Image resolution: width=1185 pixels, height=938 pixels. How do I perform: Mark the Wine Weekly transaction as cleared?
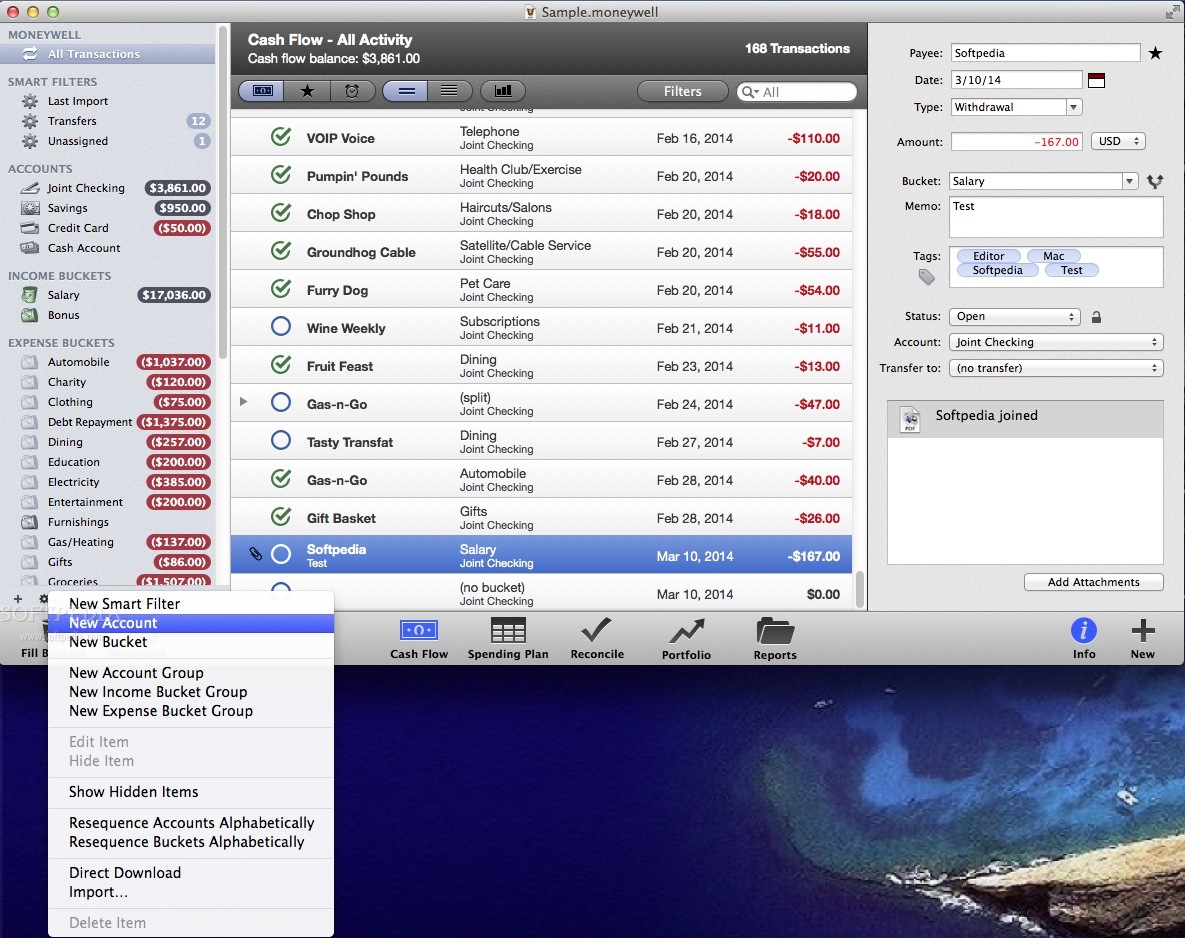tap(281, 328)
